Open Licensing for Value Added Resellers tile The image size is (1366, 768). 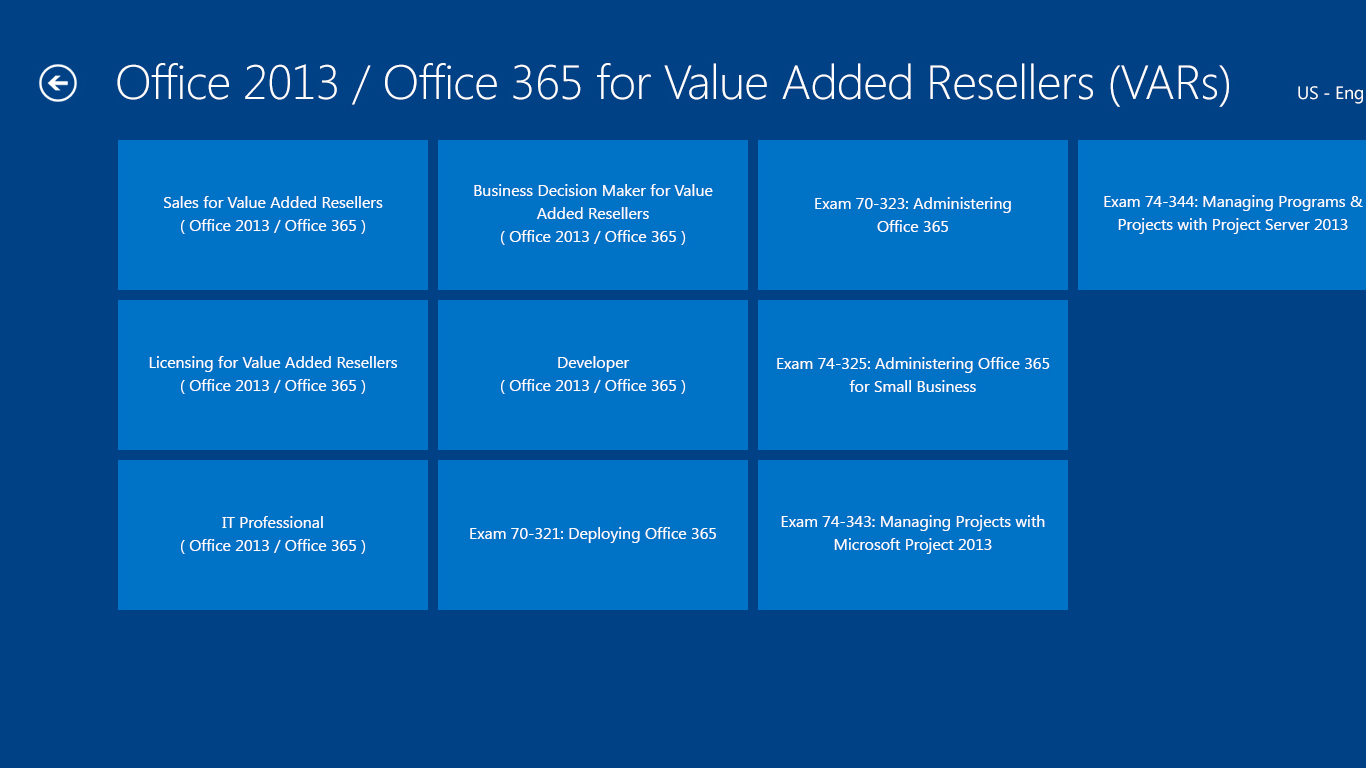[x=273, y=375]
